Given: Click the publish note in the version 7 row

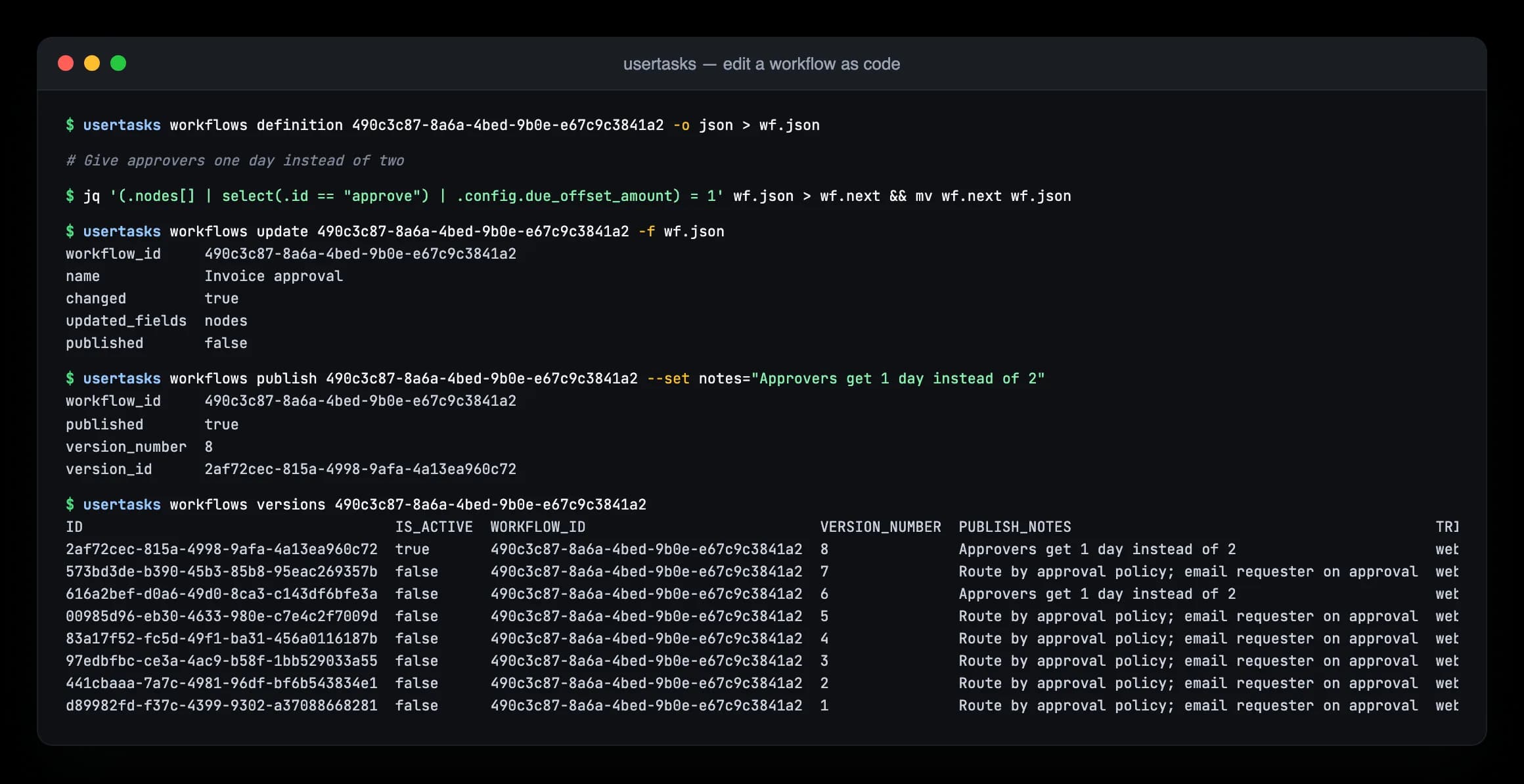Looking at the screenshot, I should 1188,571.
